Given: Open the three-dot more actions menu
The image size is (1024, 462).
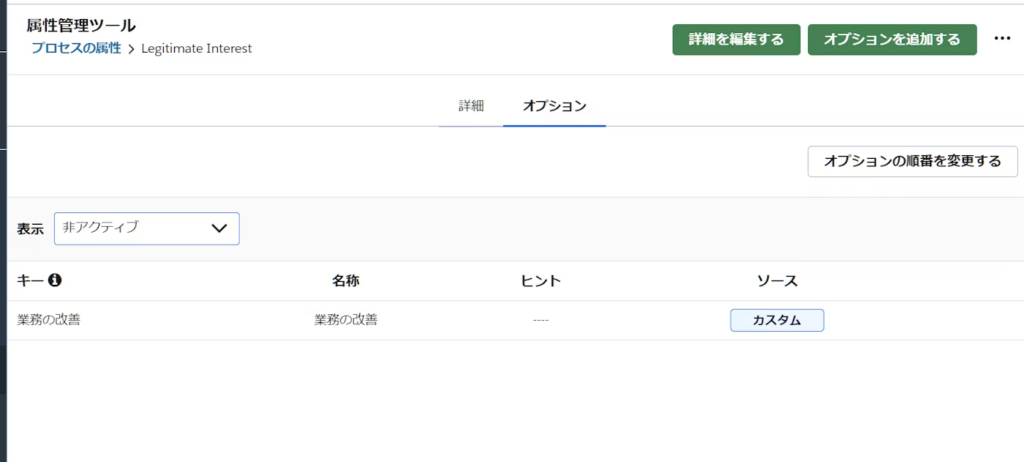Looking at the screenshot, I should click(1002, 39).
